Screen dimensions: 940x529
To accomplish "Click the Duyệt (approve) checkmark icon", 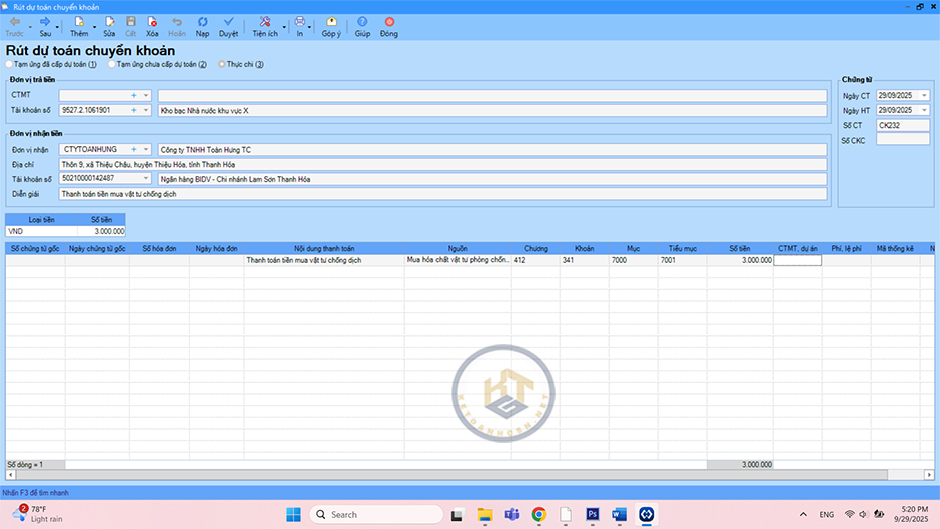I will click(229, 21).
